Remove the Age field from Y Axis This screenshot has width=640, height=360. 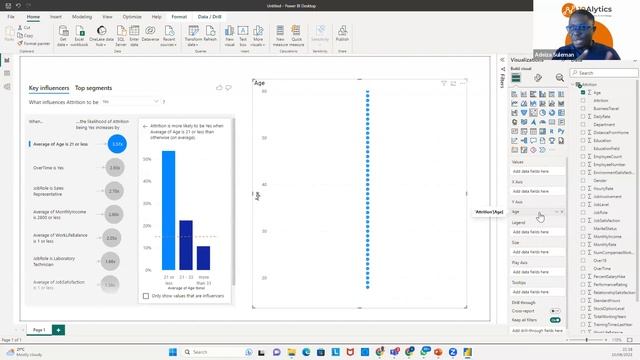pos(562,212)
